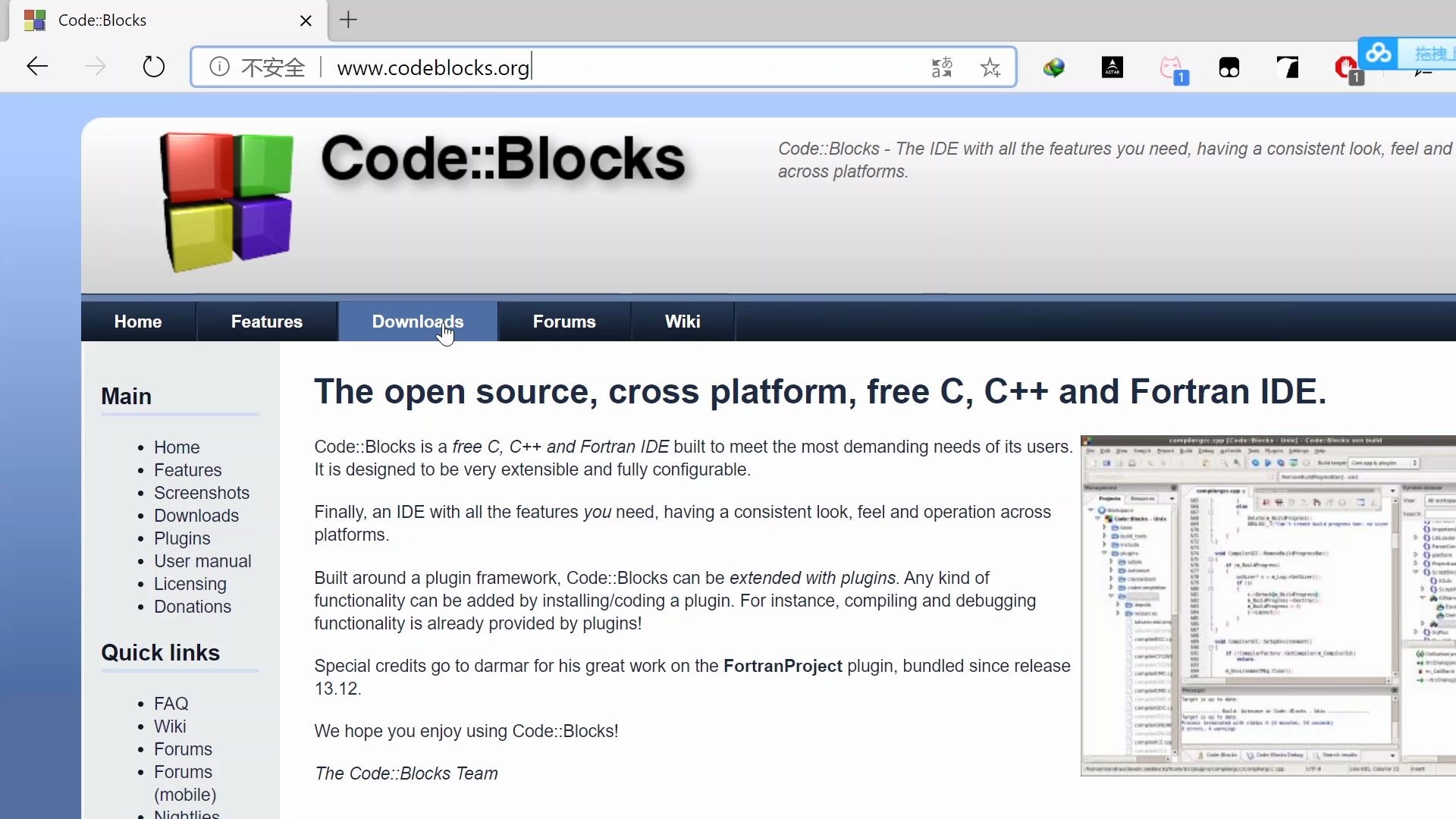Viewport: 1456px width, 819px height.
Task: Click the FAQ quick link
Action: tap(171, 703)
